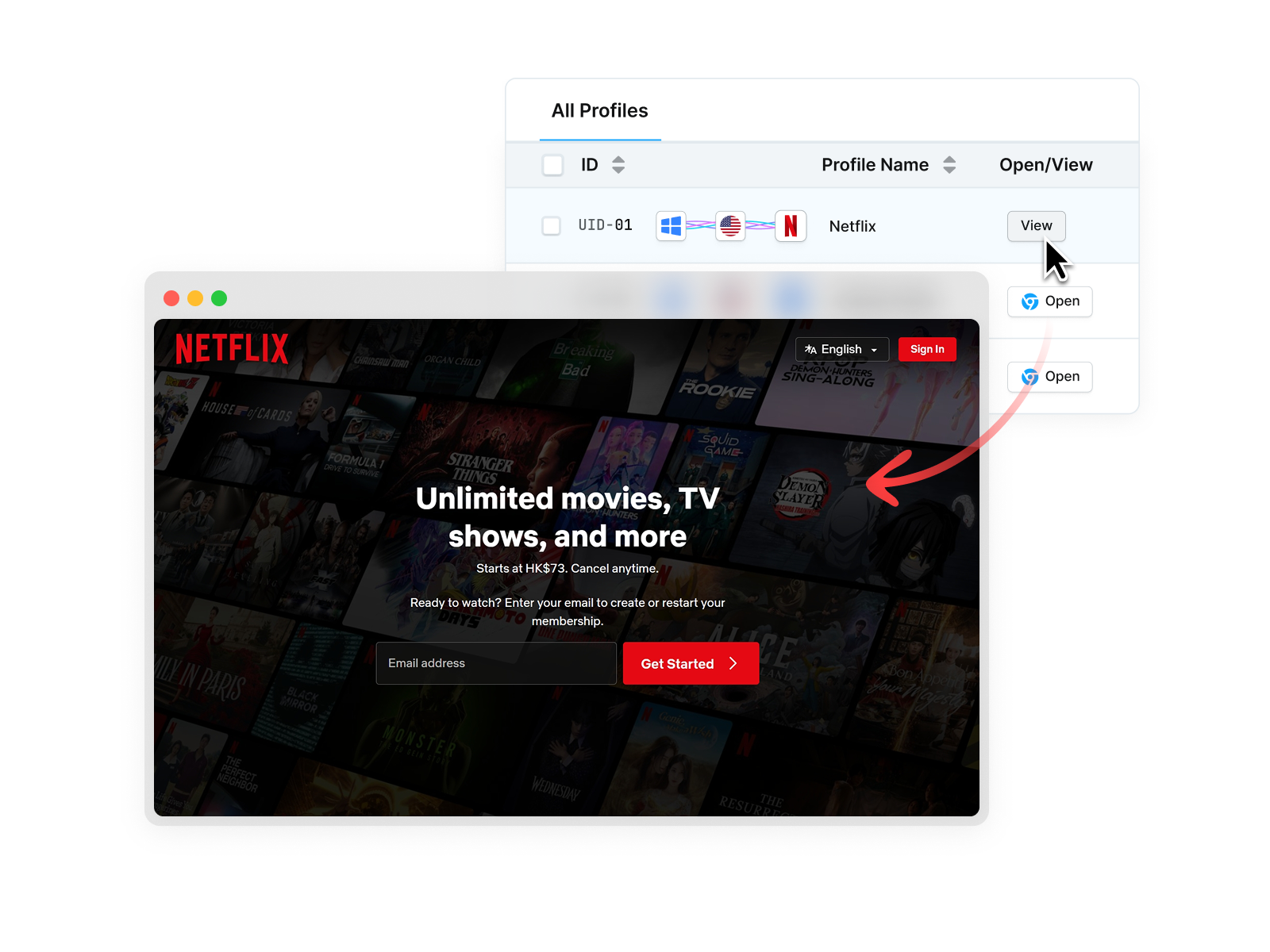Screen dimensions: 1270x952
Task: Click the chevron arrow inside Get Started
Action: [x=732, y=663]
